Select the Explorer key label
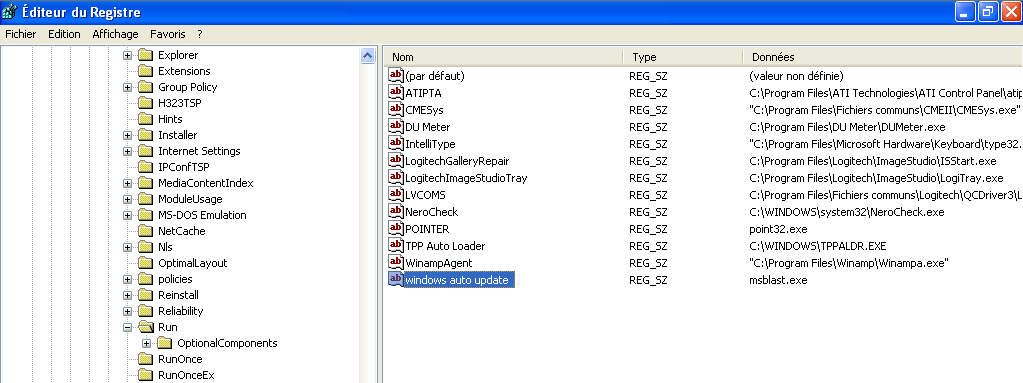 coord(178,55)
